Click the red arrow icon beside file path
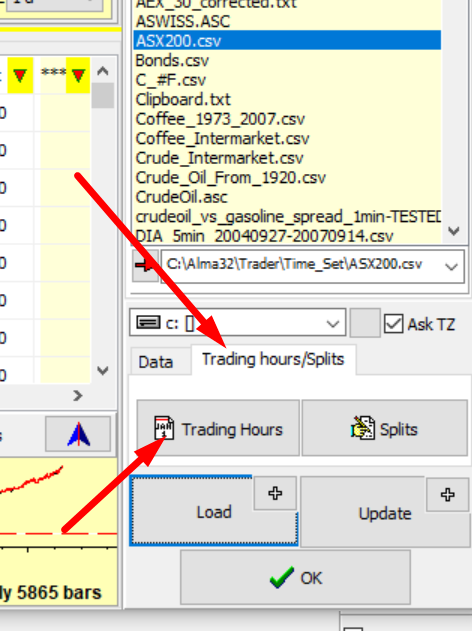 coord(145,266)
